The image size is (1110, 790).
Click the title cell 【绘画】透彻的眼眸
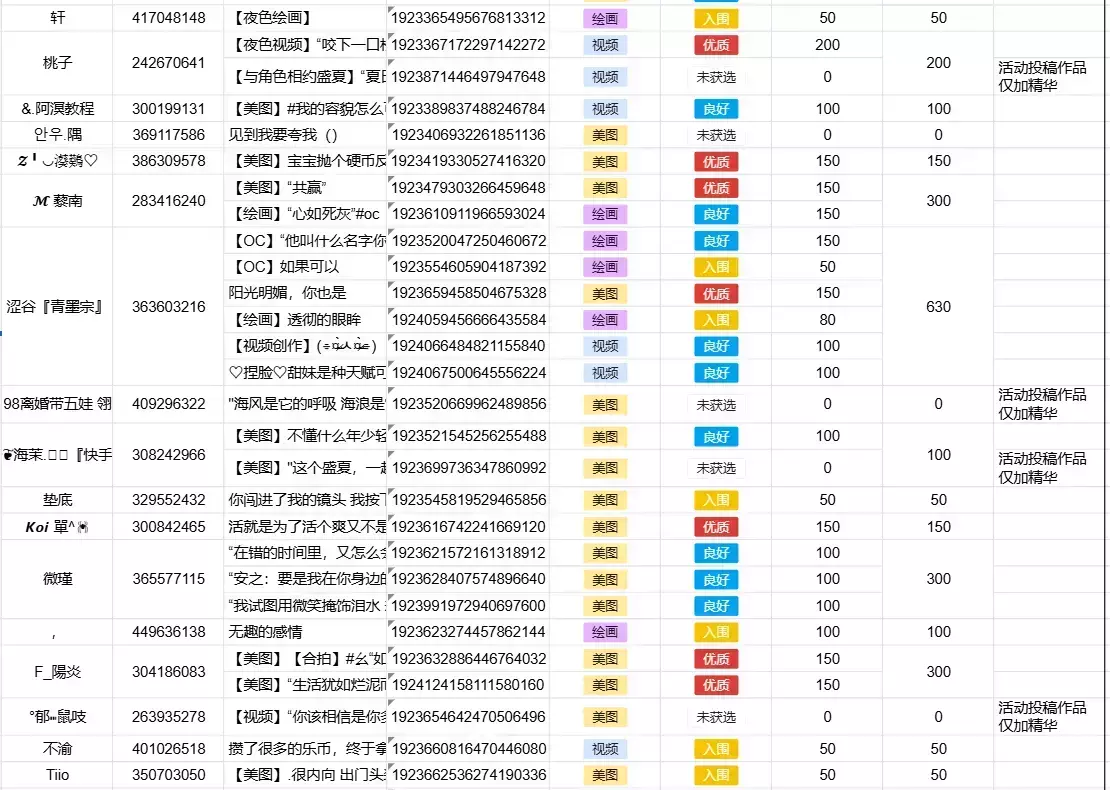tap(306, 320)
